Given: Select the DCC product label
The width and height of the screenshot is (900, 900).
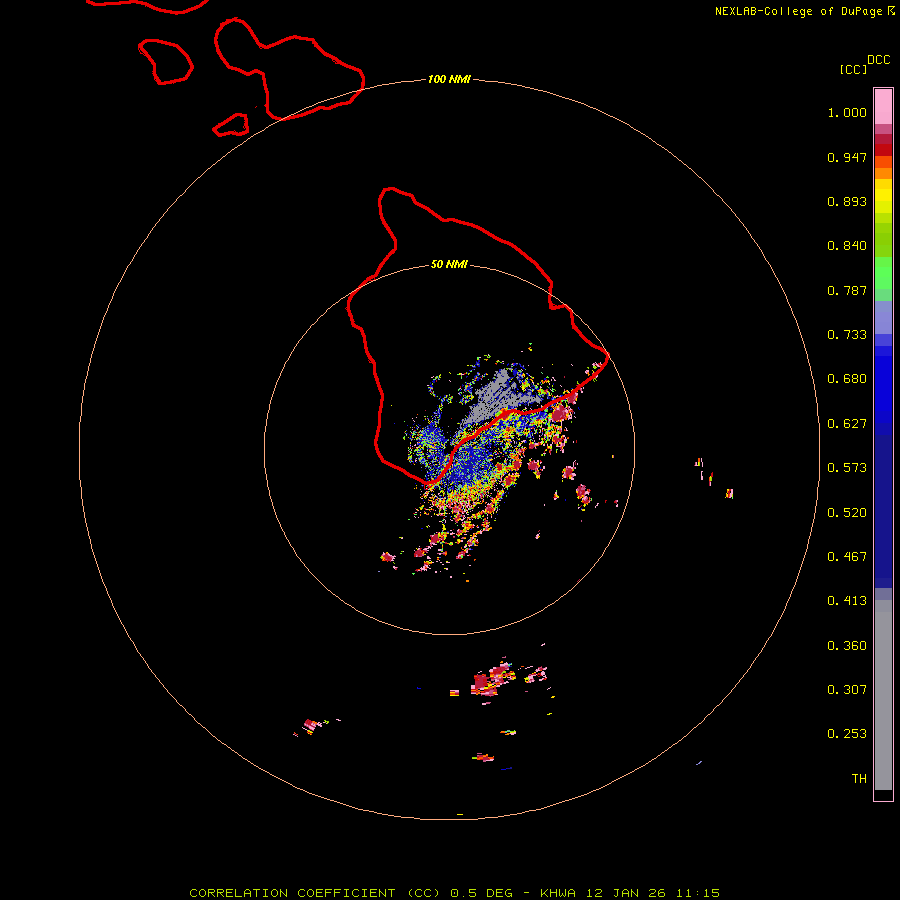Looking at the screenshot, I should (878, 60).
